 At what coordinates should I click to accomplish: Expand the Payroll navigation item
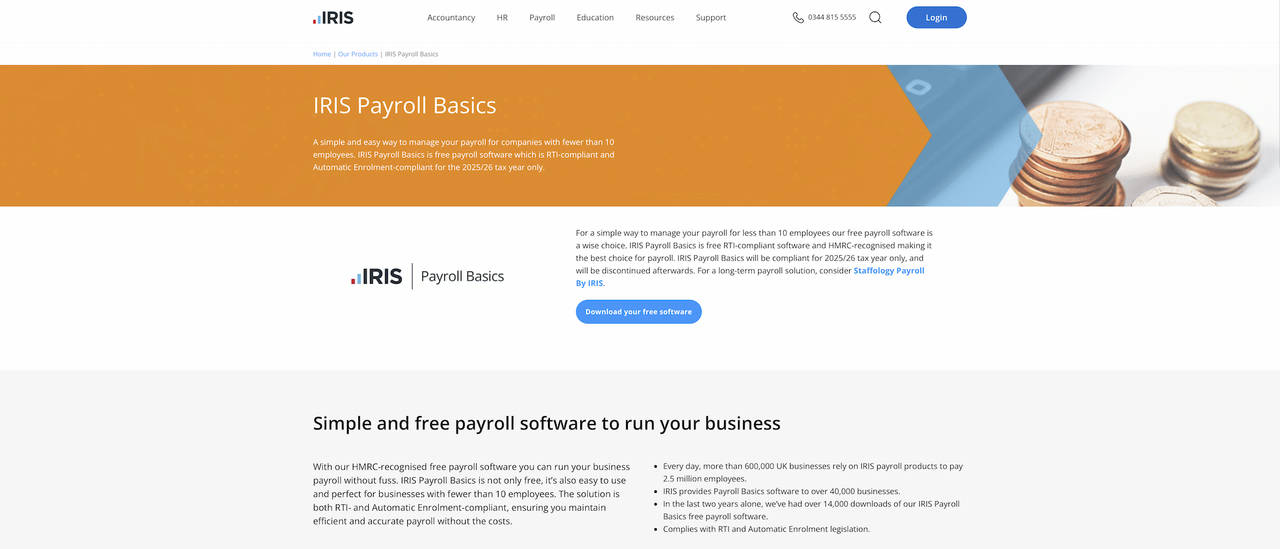(x=542, y=18)
